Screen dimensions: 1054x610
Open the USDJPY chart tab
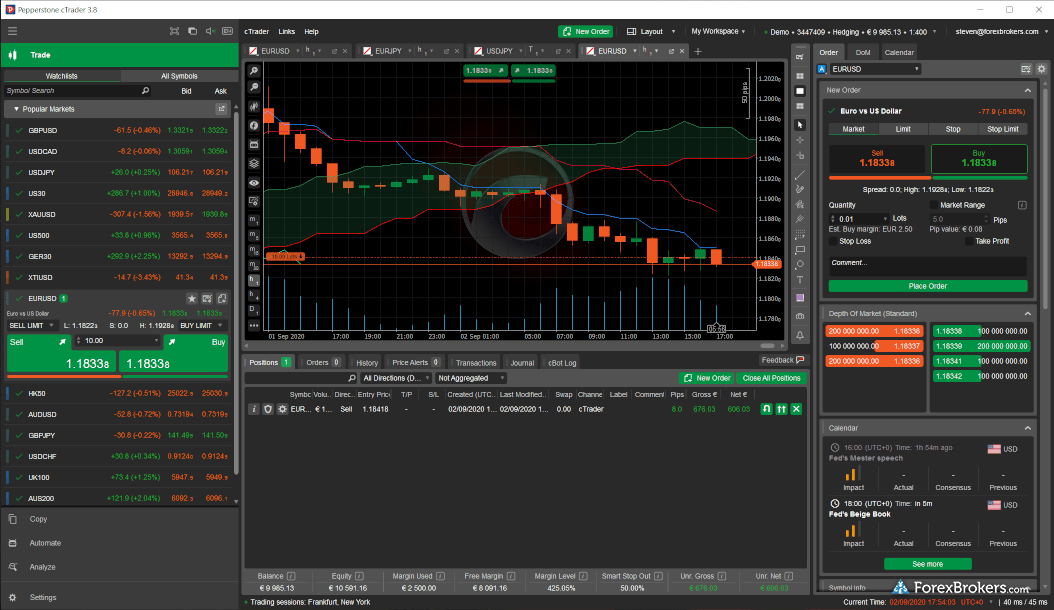499,51
